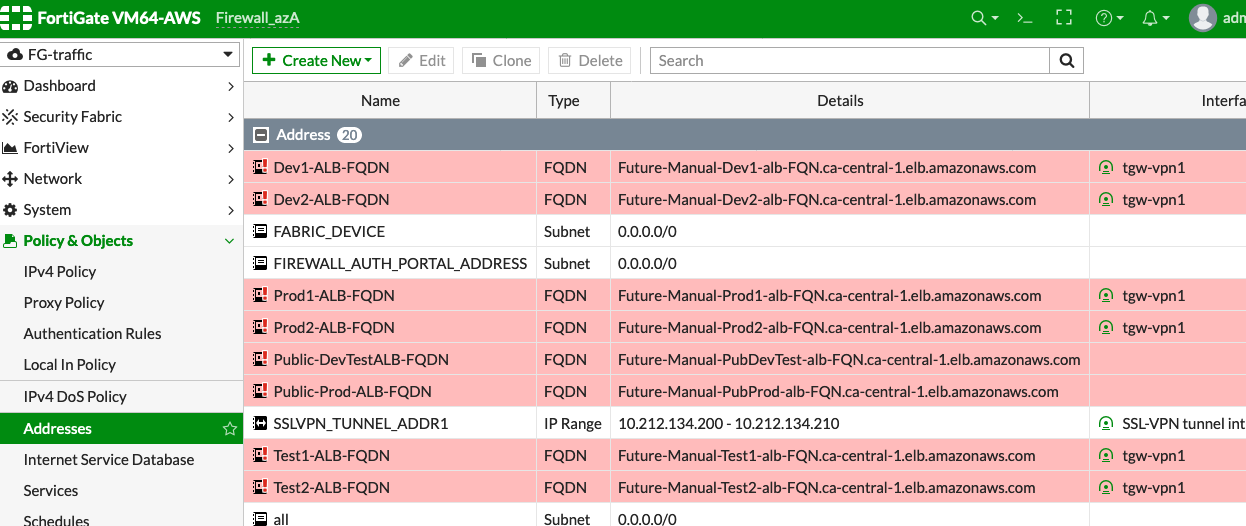Viewport: 1246px width, 526px height.
Task: Click the favorite star next to Addresses
Action: pyautogui.click(x=229, y=428)
